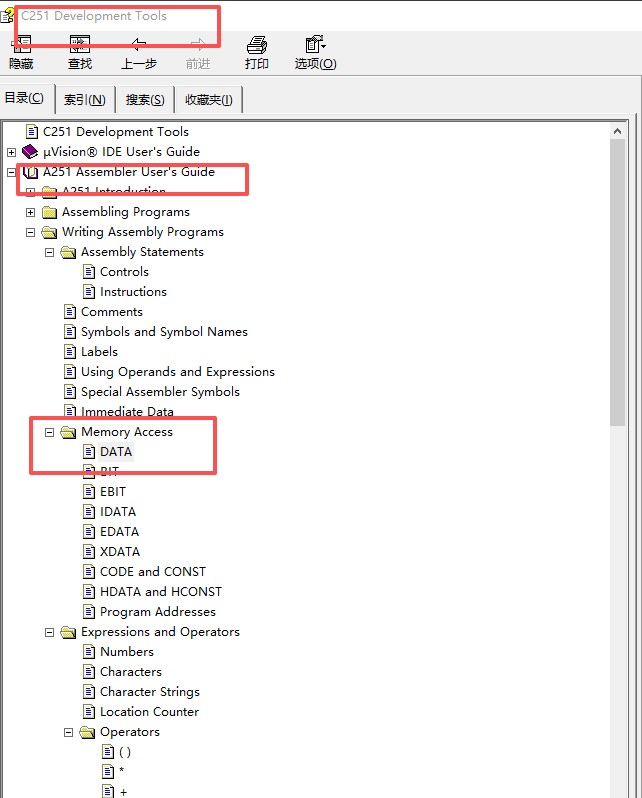
Task: Click the page icon beside Labels
Action: (x=70, y=352)
